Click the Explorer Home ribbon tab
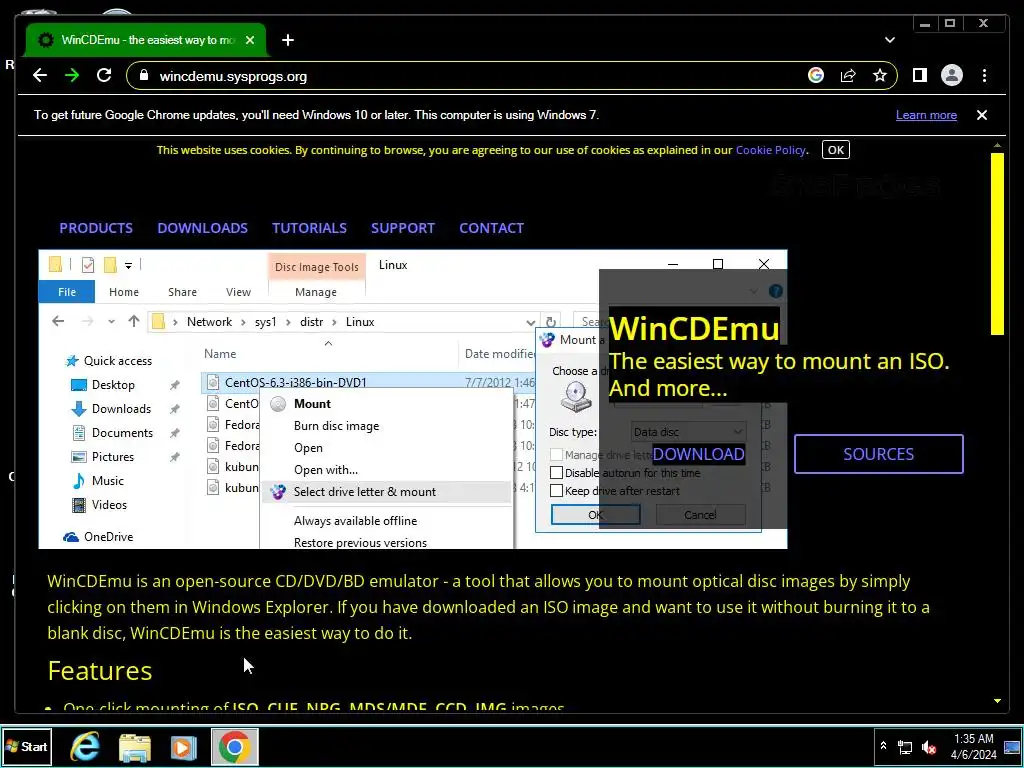Screen dimensions: 1024x768 point(123,292)
